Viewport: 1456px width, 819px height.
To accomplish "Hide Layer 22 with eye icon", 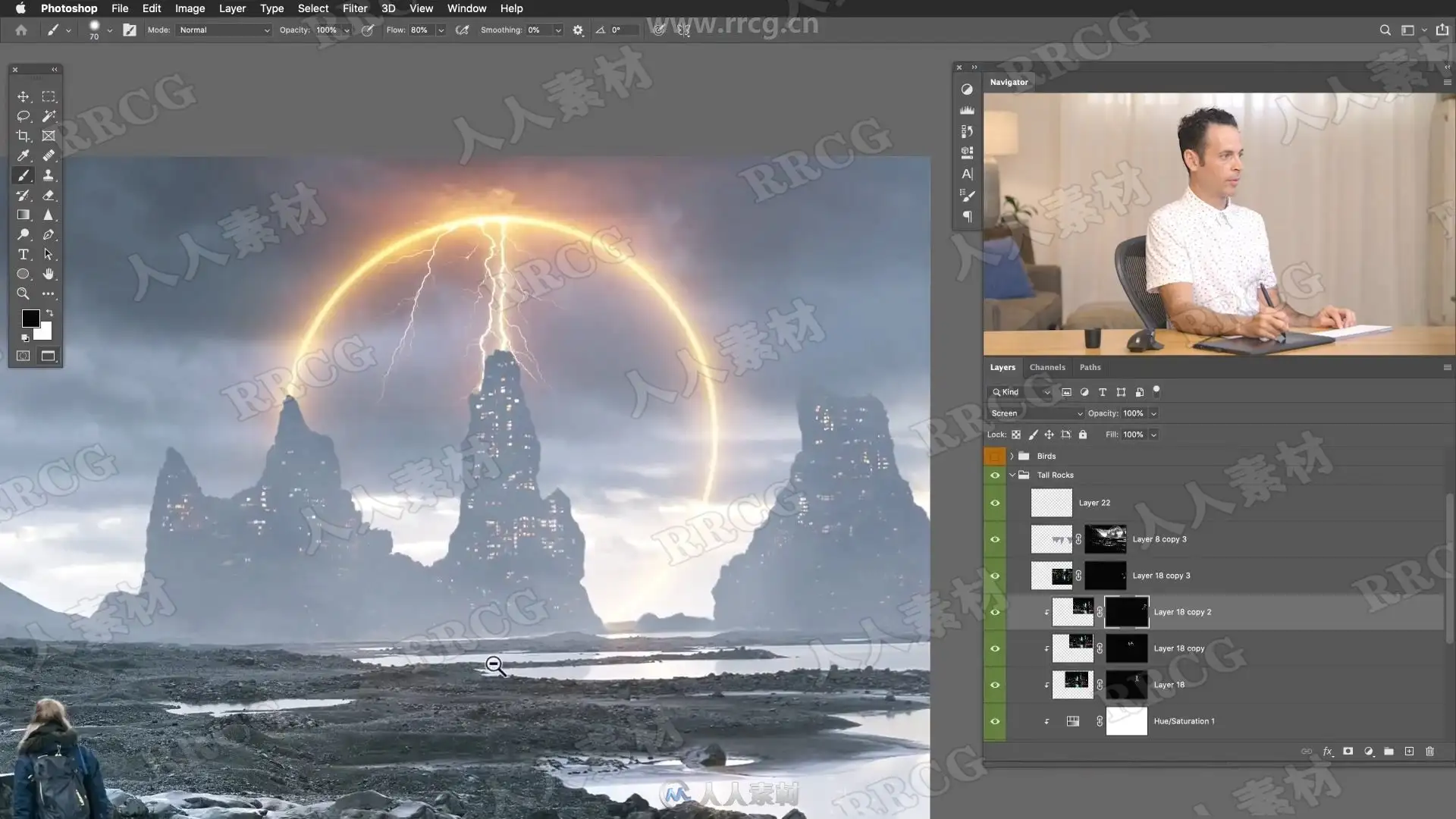I will [x=995, y=503].
